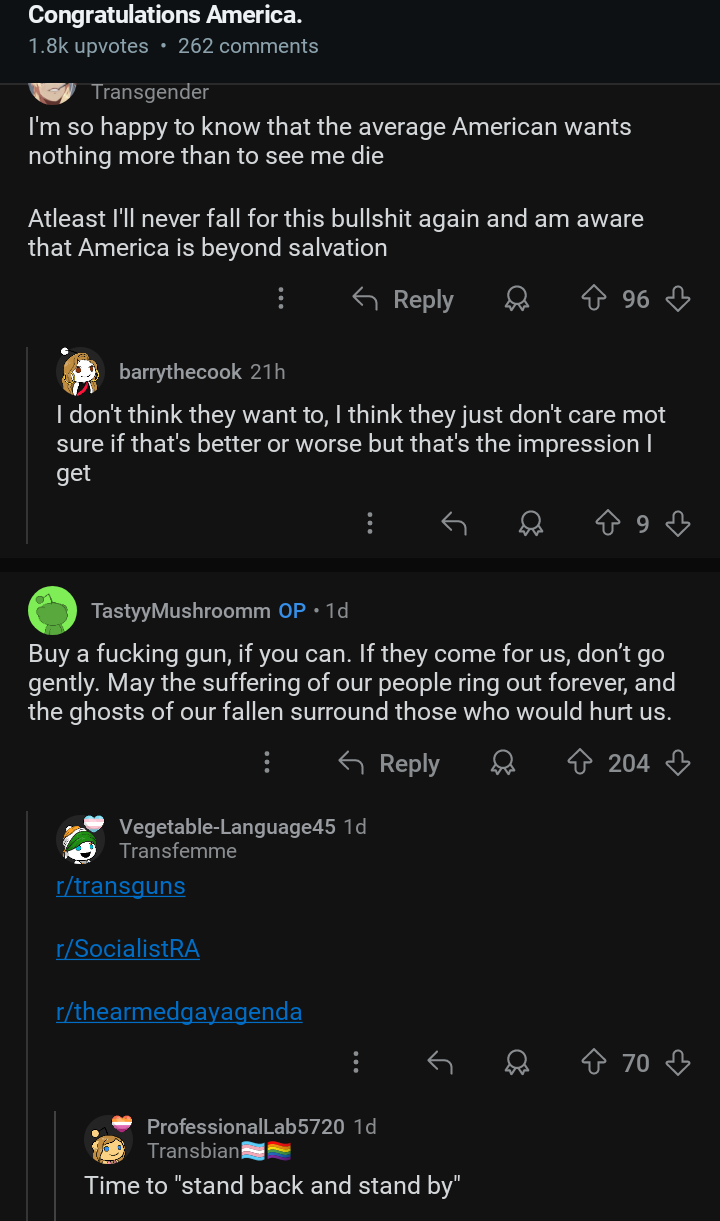Upvote TastyyMushroomm's 204-point comment
This screenshot has height=1221, width=720.
coord(581,763)
